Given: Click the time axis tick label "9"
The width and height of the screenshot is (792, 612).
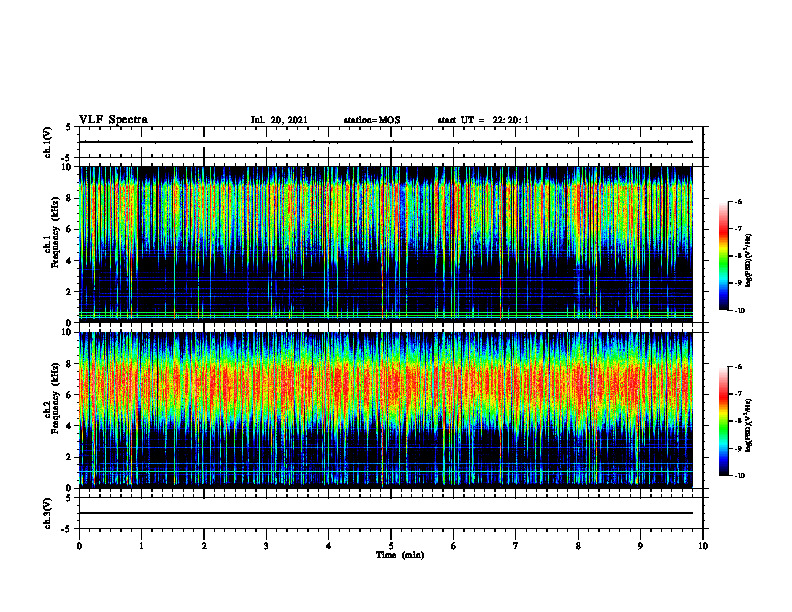Looking at the screenshot, I should tap(640, 546).
